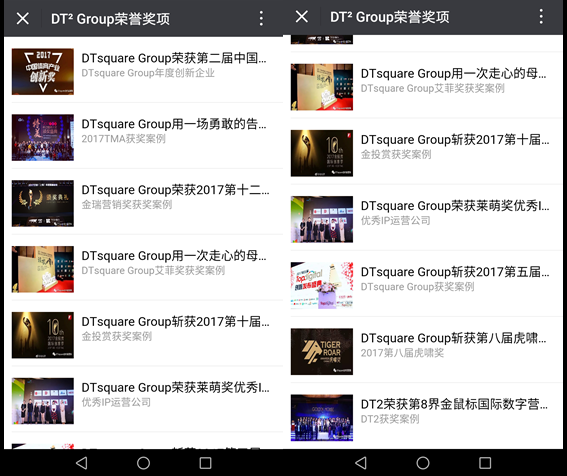Open 莱萌奖 stage photo thumbnail on right screen
The image size is (567, 476).
pyautogui.click(x=322, y=219)
